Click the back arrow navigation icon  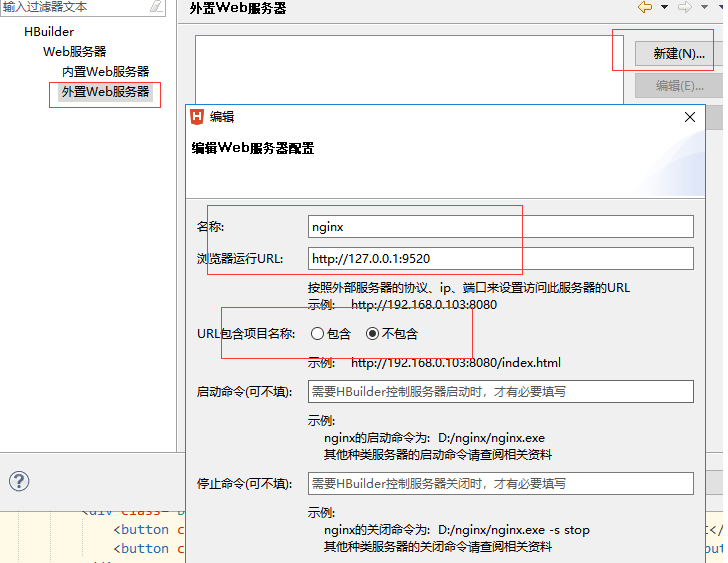pyautogui.click(x=645, y=7)
